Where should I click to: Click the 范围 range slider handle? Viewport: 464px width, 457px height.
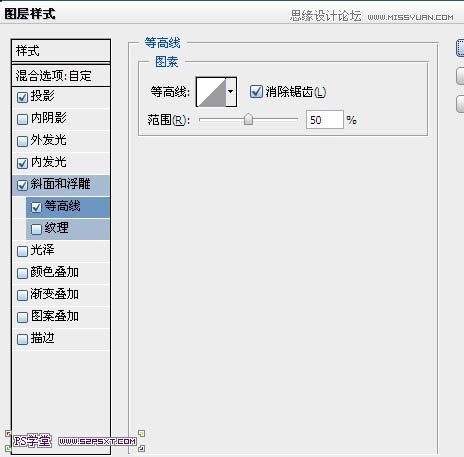click(x=248, y=119)
